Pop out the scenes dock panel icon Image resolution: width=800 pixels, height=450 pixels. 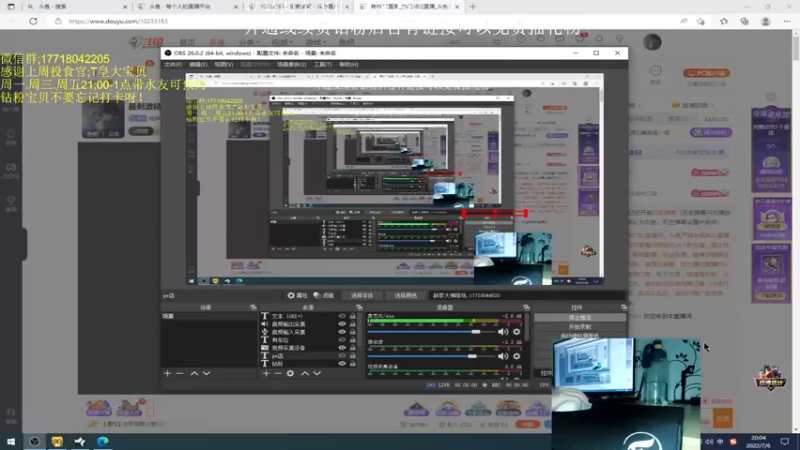coord(253,308)
